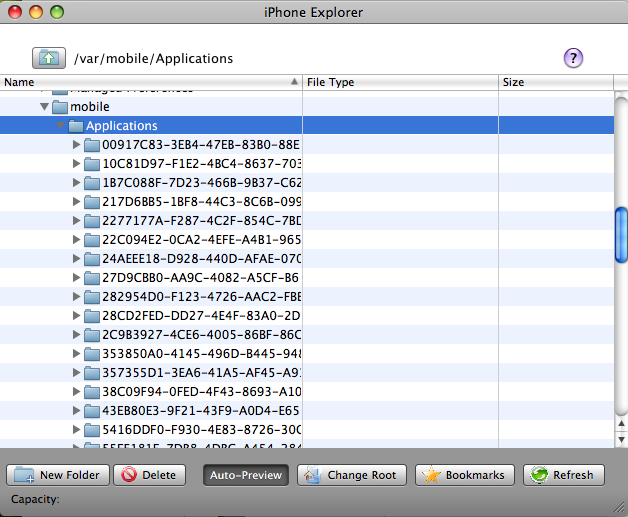Click the mobile folder icon
Image resolution: width=628 pixels, height=517 pixels.
click(60, 107)
